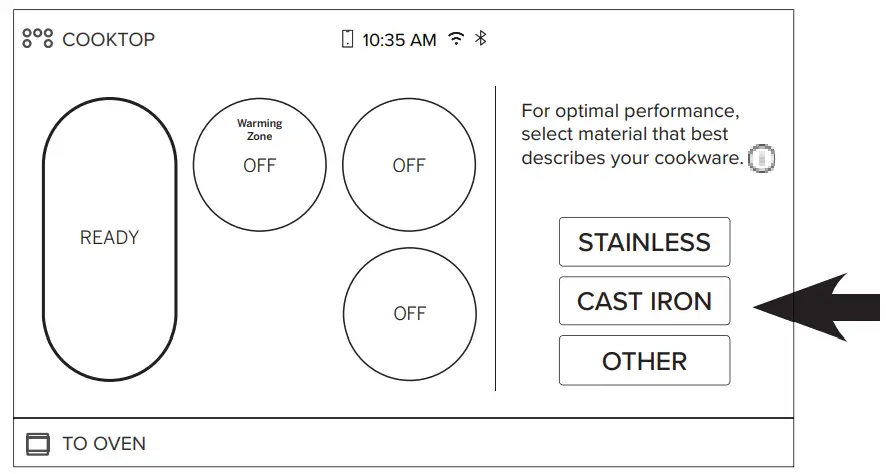Tap the COOKTOP title label
Viewport: 886px width, 474px height.
pos(108,40)
